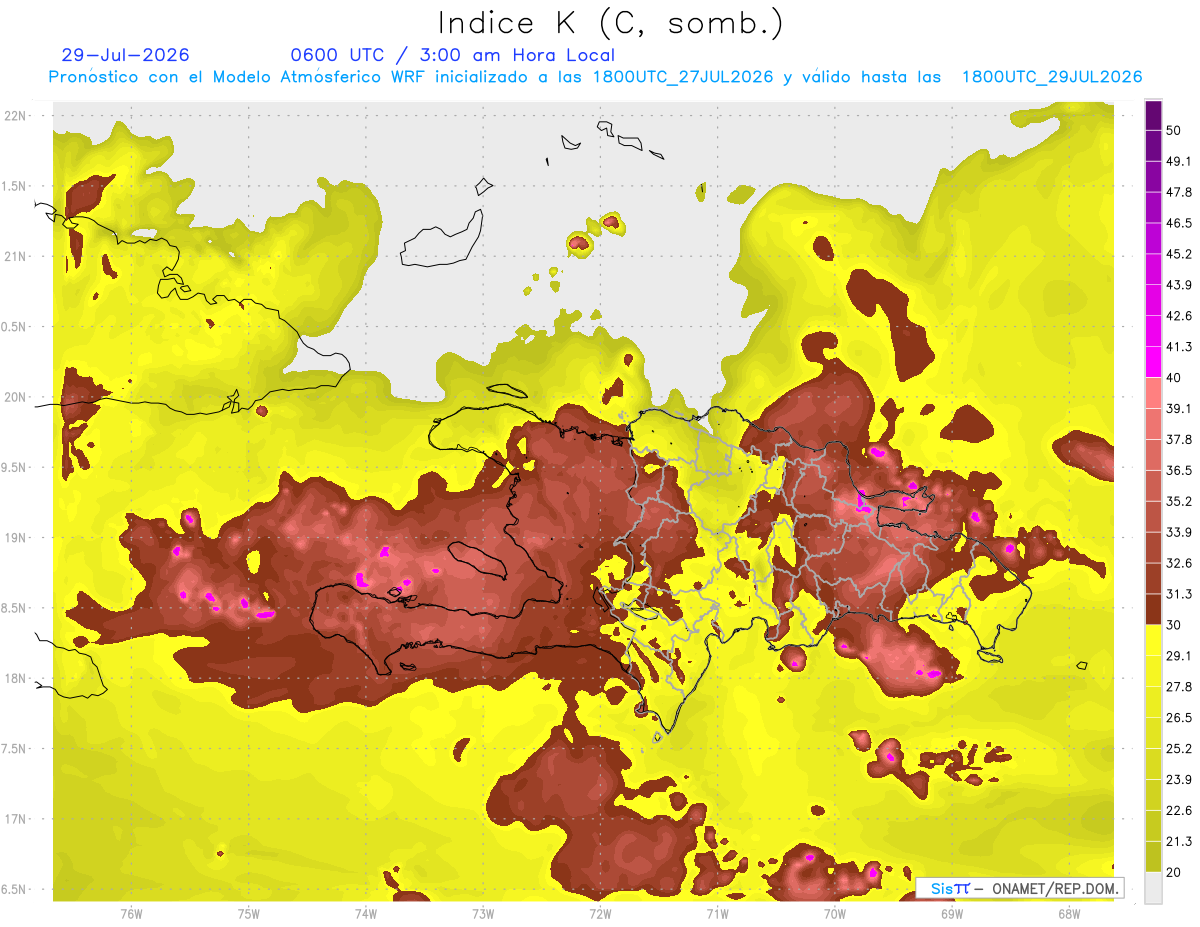Select the date text "29-Jul-2026"
This screenshot has width=1200, height=927.
coord(125,55)
